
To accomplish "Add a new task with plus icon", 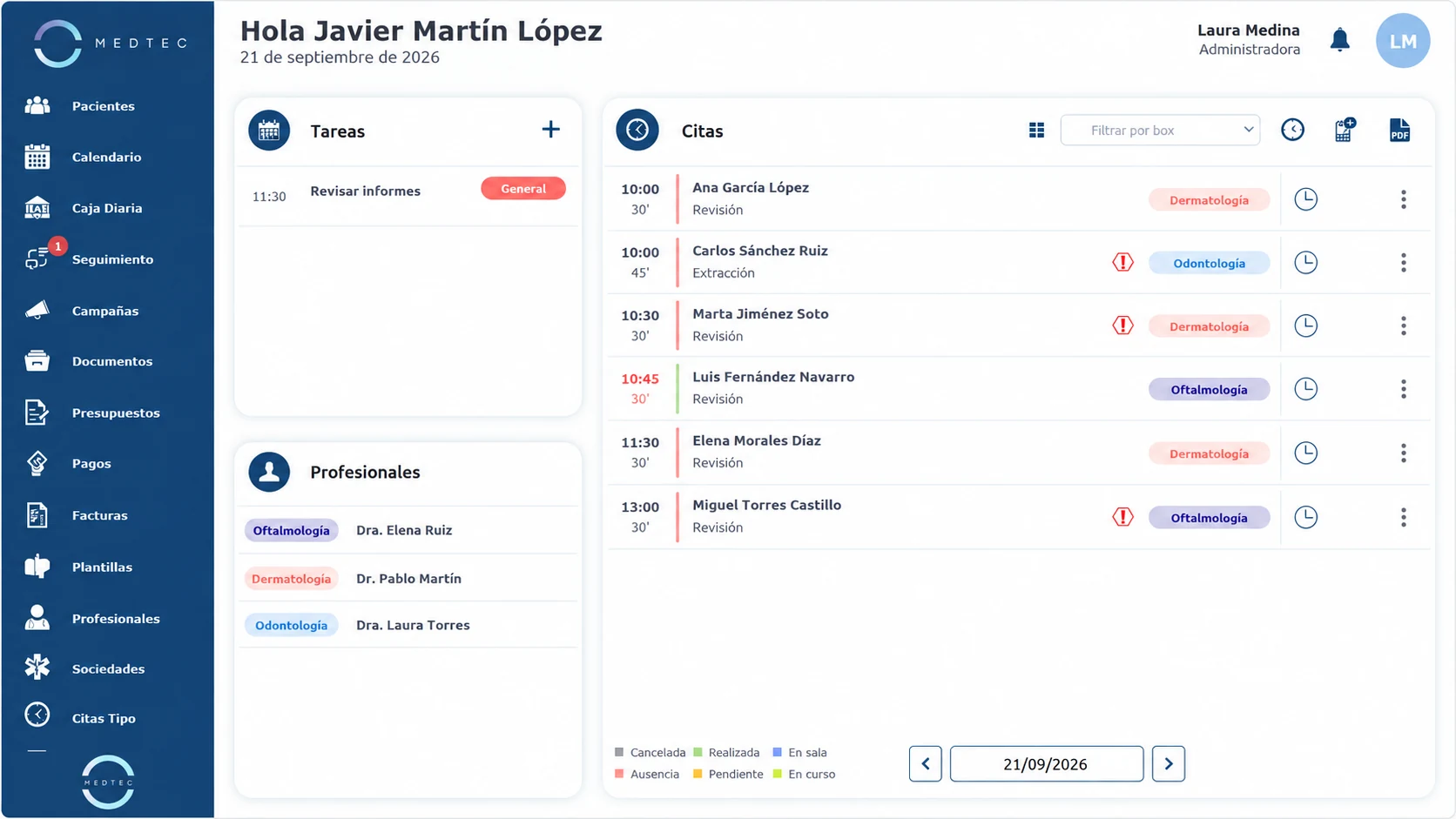I will click(x=550, y=130).
